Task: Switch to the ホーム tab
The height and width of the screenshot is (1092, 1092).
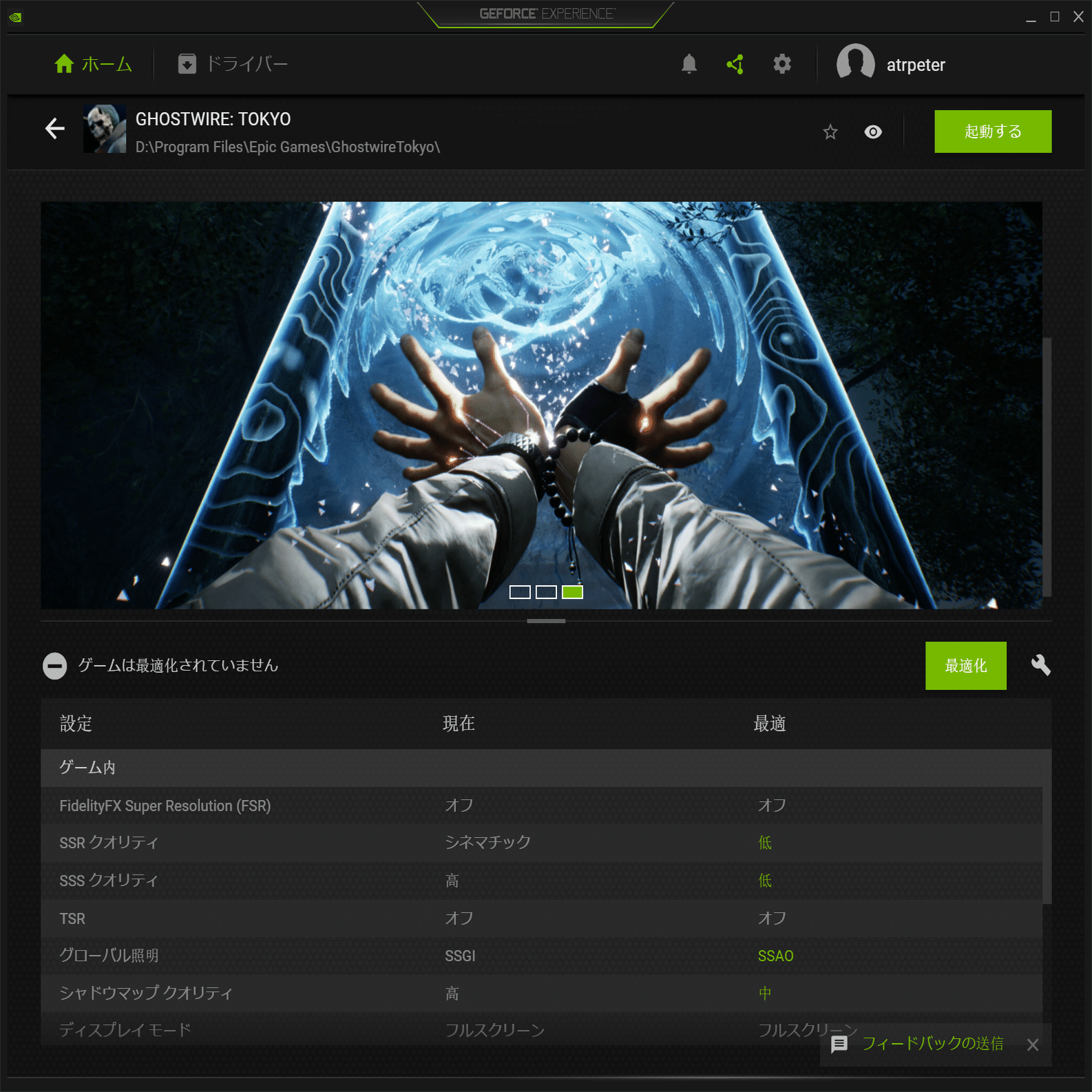Action: (x=93, y=64)
